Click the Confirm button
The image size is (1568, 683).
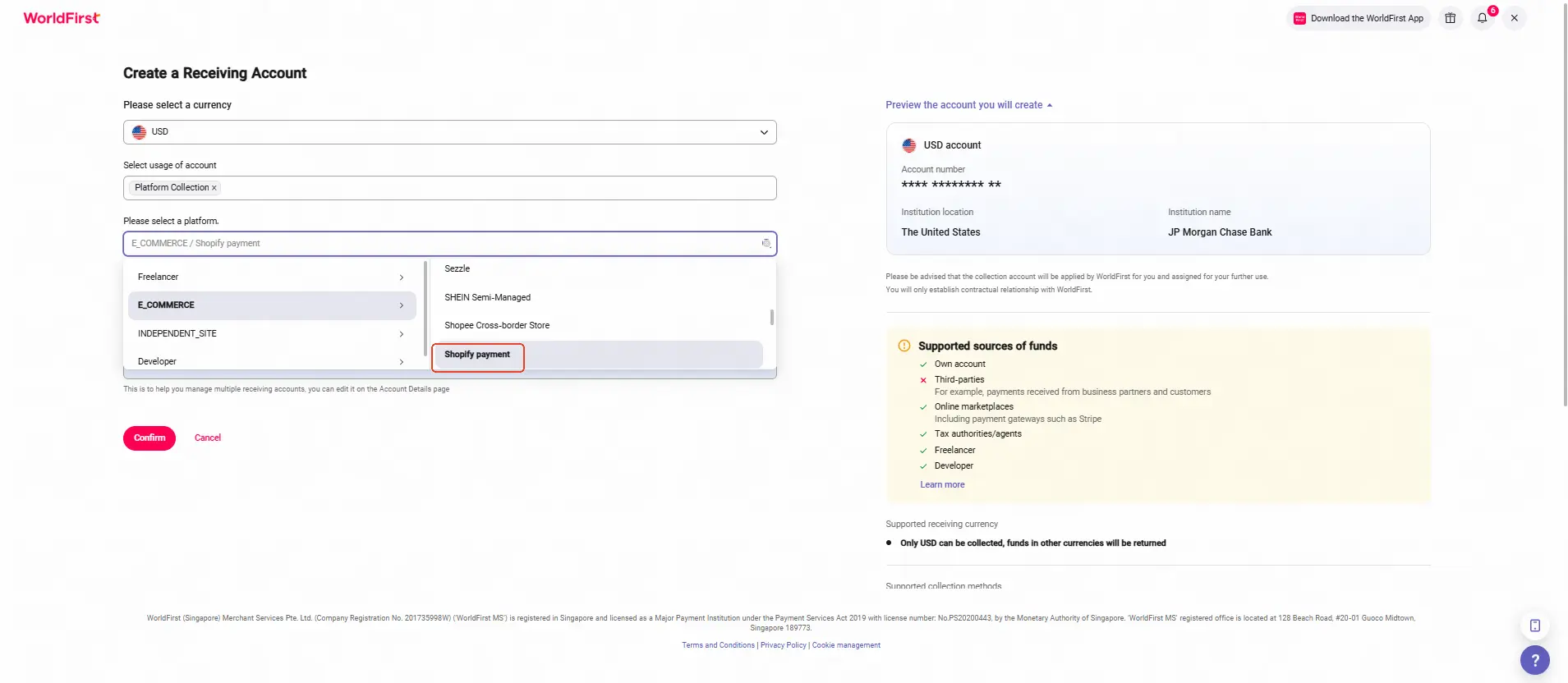pos(149,438)
